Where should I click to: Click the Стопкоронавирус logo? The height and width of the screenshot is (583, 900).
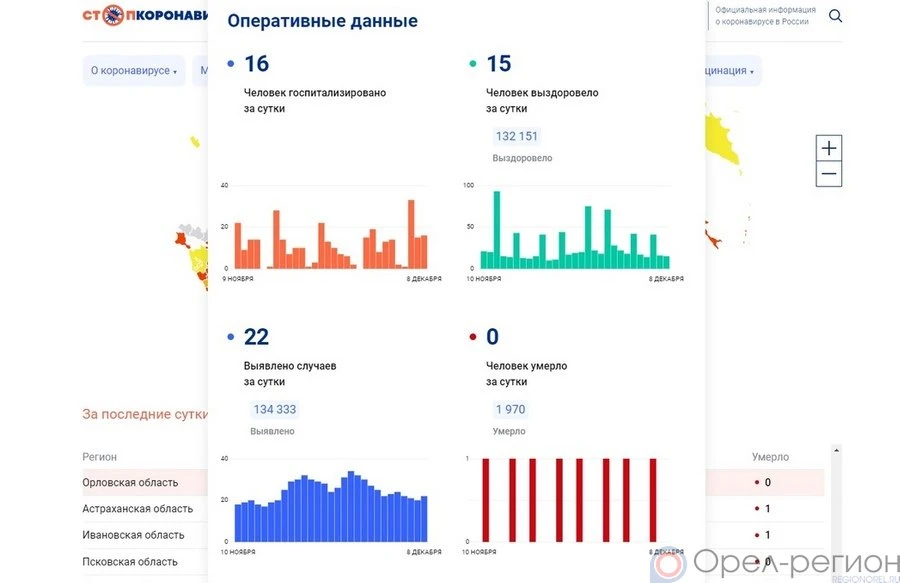143,16
